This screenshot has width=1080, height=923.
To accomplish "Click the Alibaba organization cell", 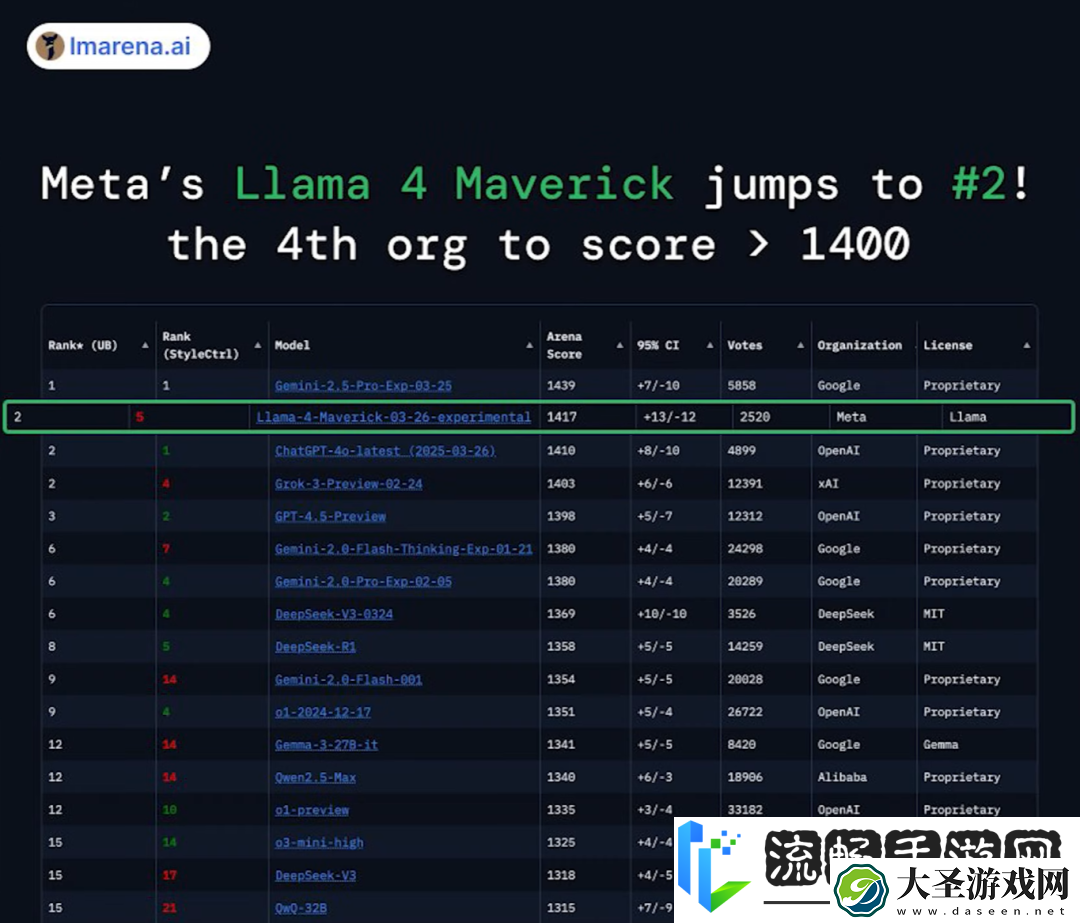I will click(842, 778).
